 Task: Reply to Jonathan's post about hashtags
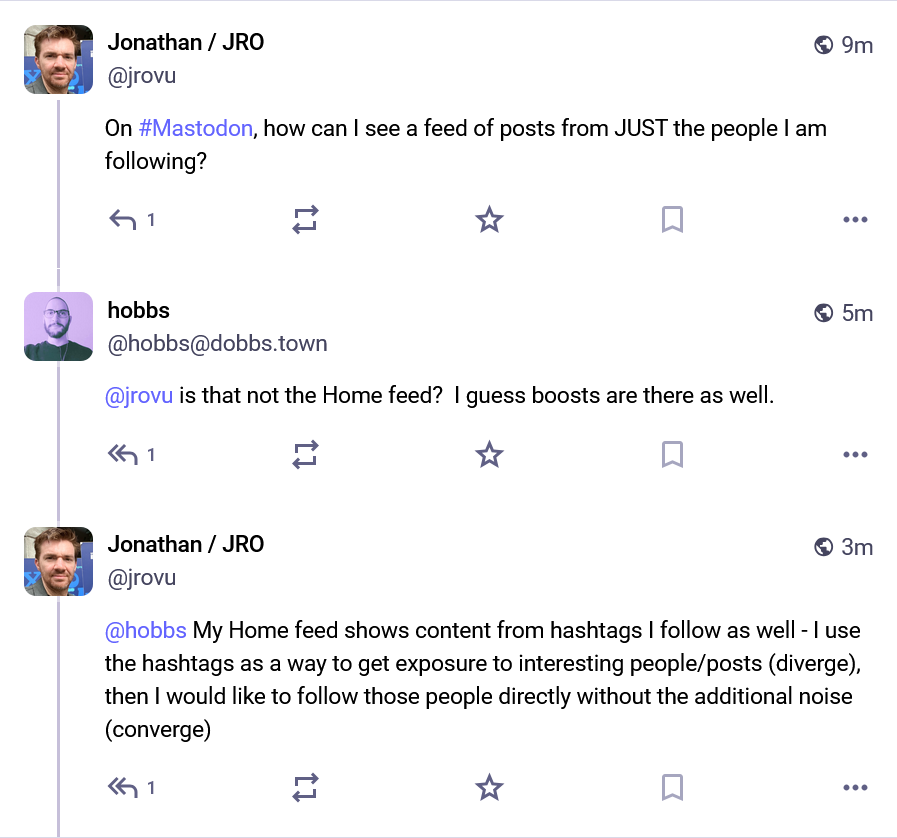point(122,788)
